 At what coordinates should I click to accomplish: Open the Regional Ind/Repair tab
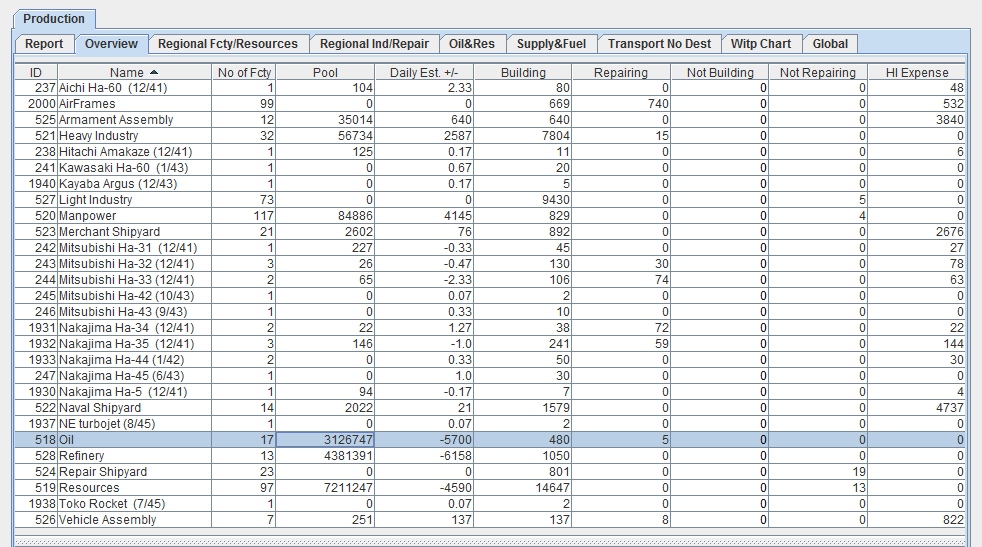375,44
